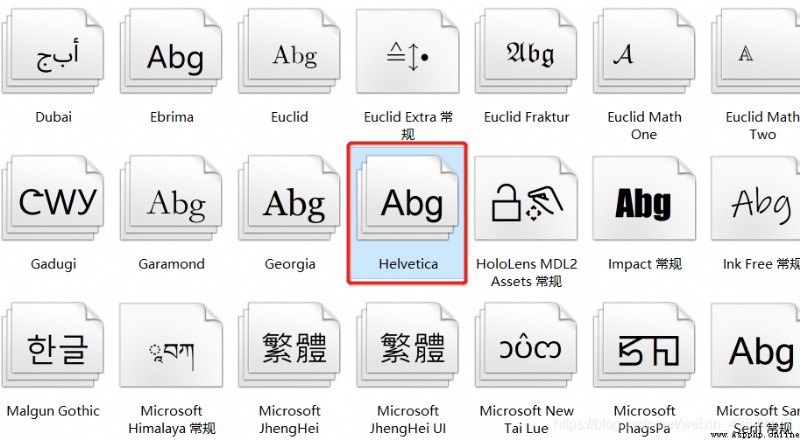Select the Ink Free handwriting font icon
Screen dimensions: 800x440
tap(756, 199)
